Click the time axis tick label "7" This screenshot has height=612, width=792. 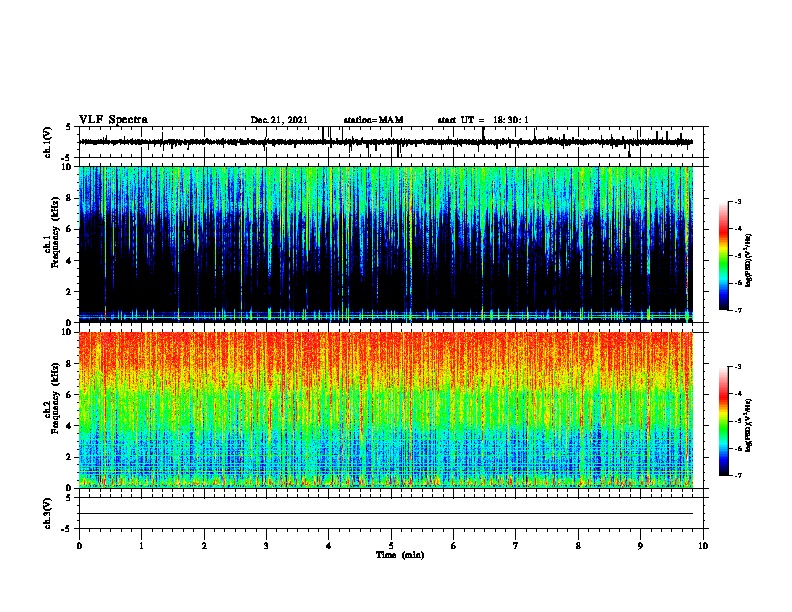[x=516, y=546]
